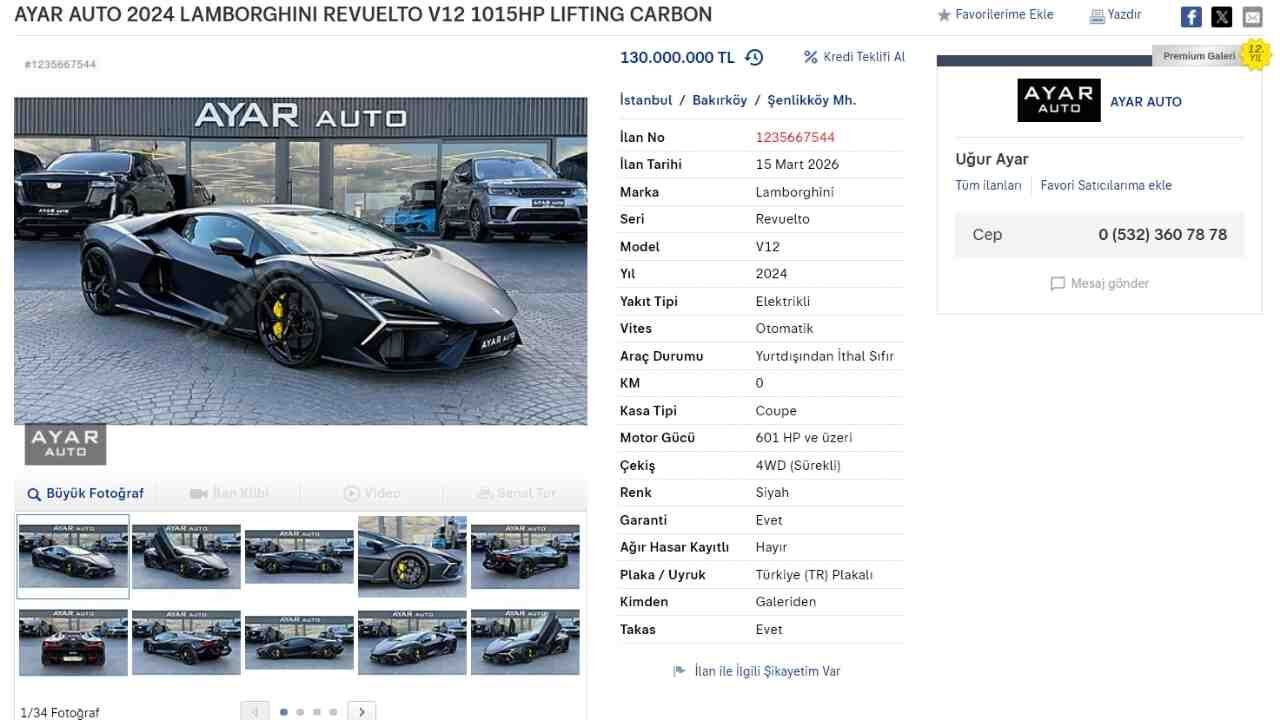The width and height of the screenshot is (1280, 720).
Task: Go to next photo thumbnail page
Action: (x=362, y=712)
